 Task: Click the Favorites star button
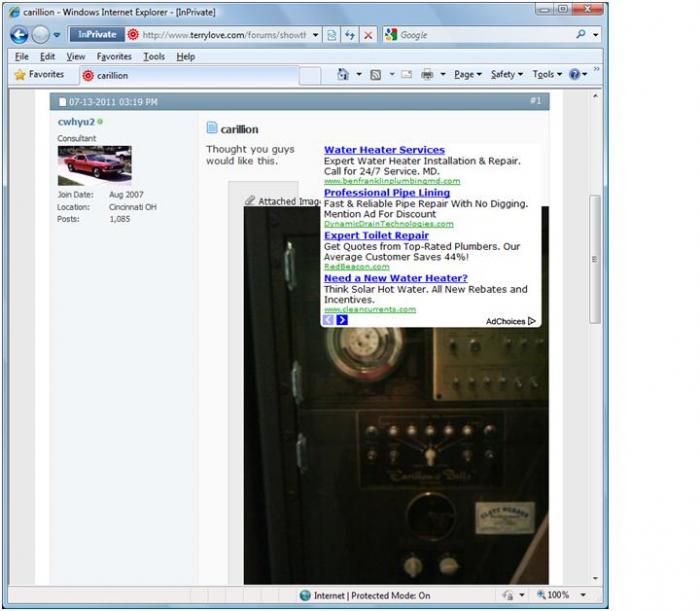click(39, 75)
